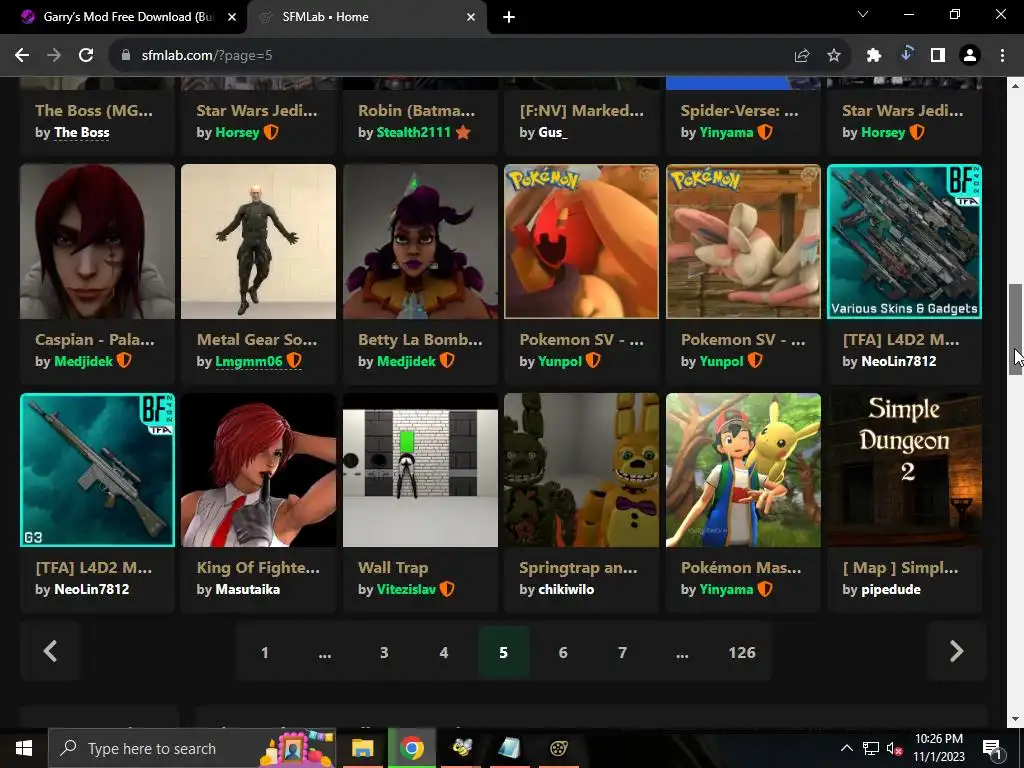Open the Chrome profile avatar
Viewport: 1024px width, 768px height.
(x=970, y=56)
